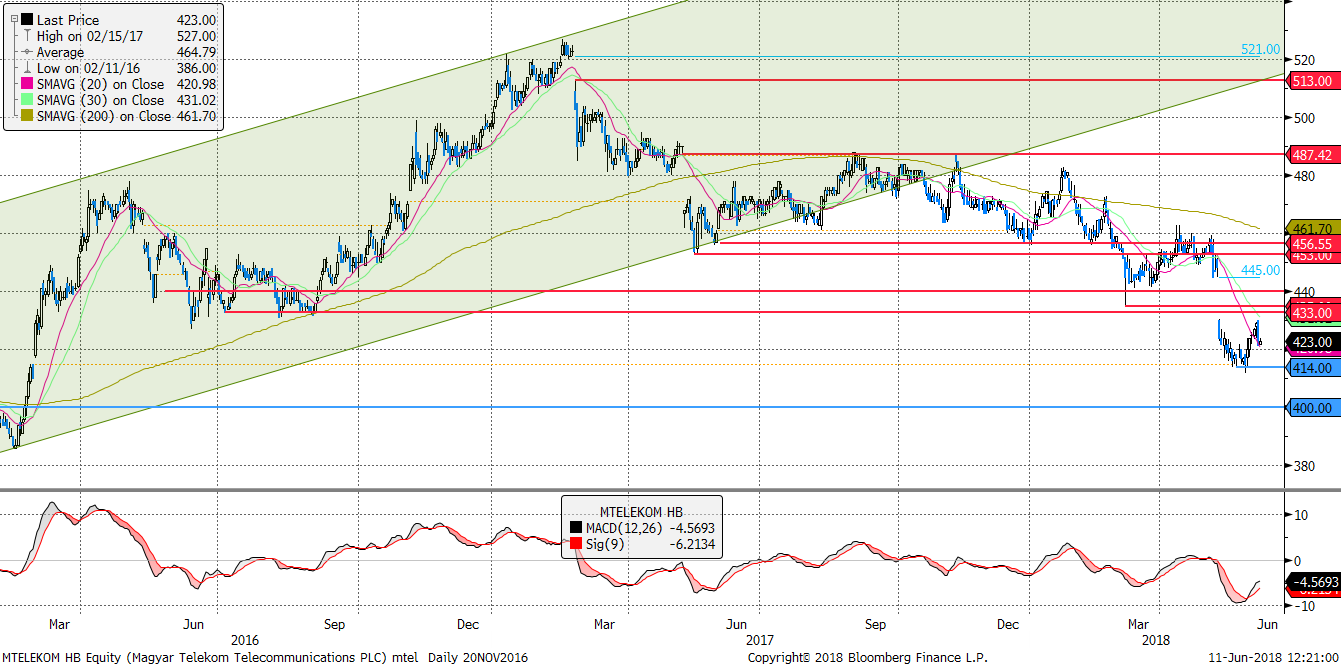Click the 521.00 cyan line annotation
The width and height of the screenshot is (1341, 666).
click(1260, 49)
